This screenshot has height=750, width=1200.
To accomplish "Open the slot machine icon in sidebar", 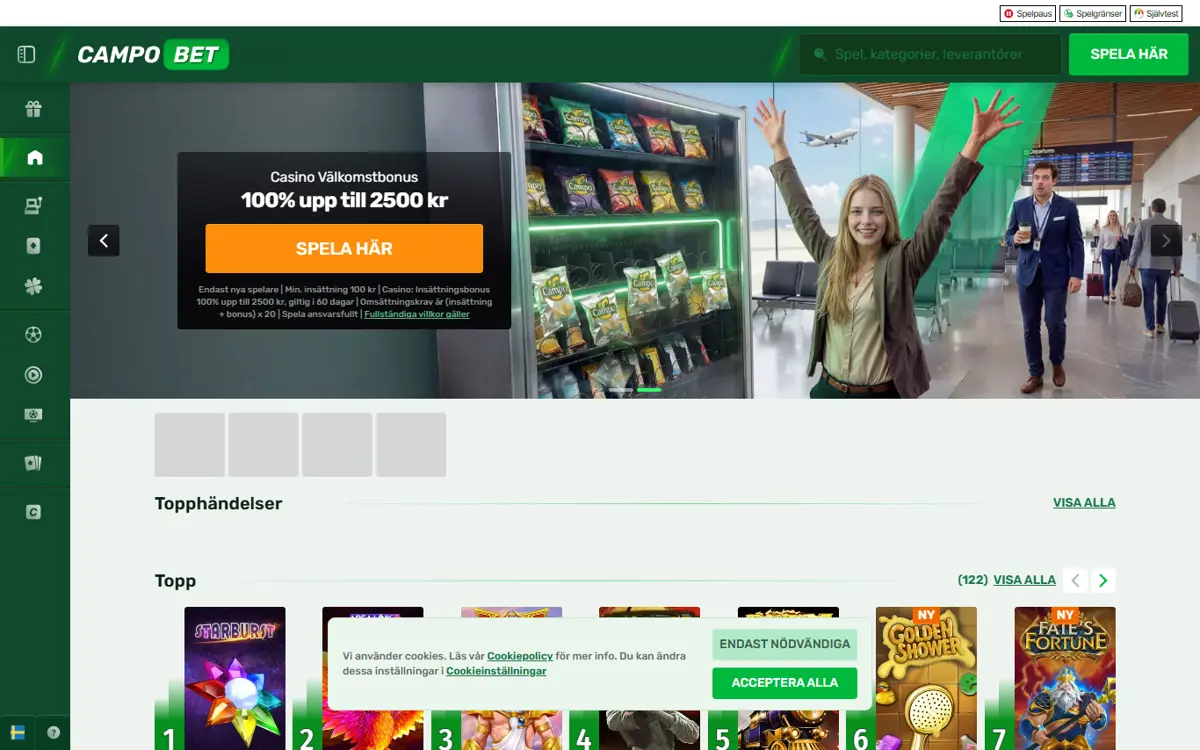I will click(34, 206).
